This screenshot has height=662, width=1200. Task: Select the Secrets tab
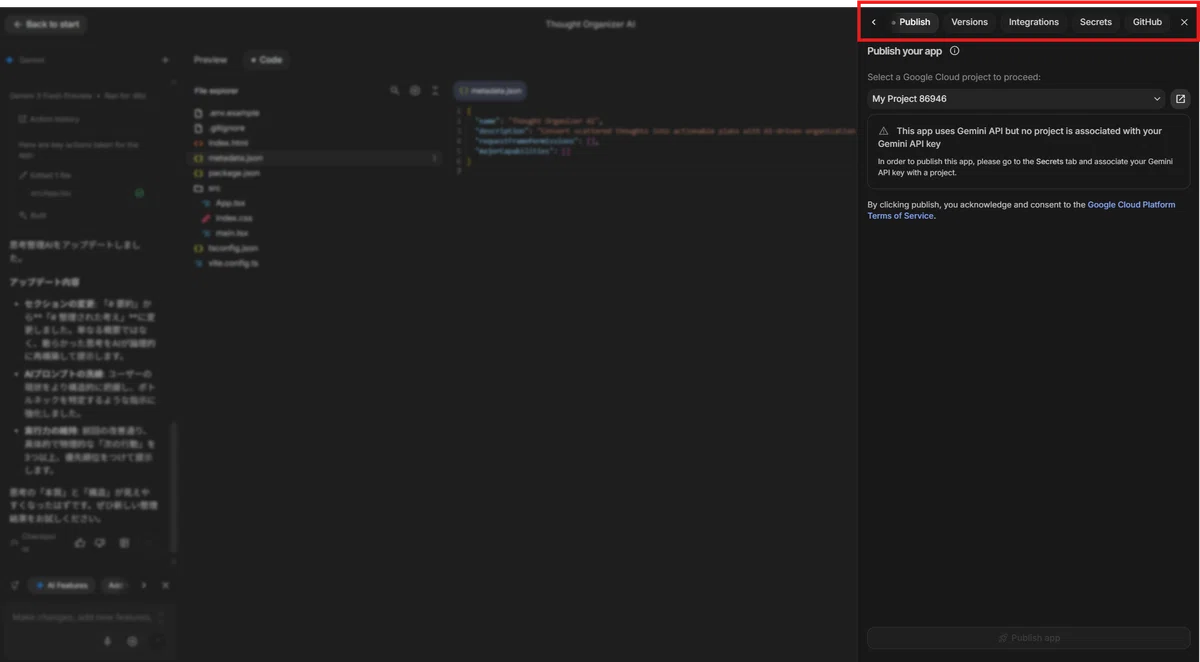tap(1096, 22)
